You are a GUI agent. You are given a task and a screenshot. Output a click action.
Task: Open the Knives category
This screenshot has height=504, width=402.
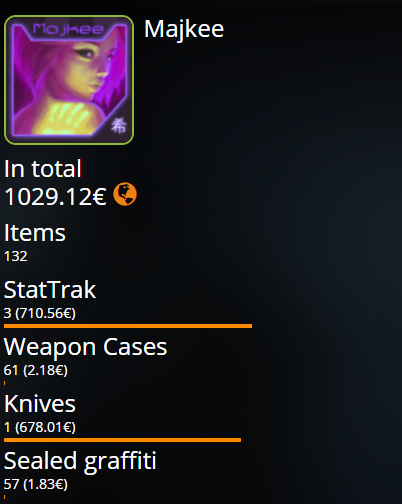coord(40,404)
